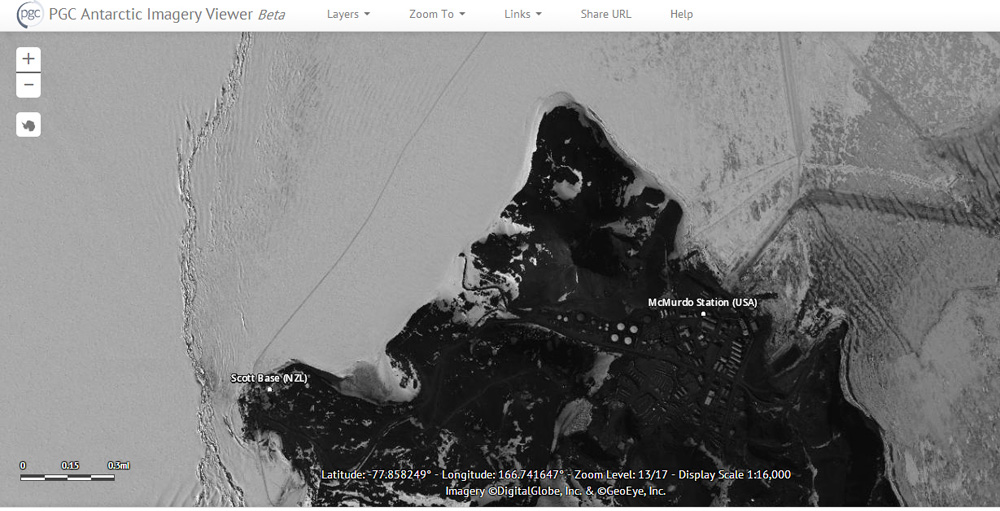Select the Scott Base white dot marker

[x=269, y=389]
